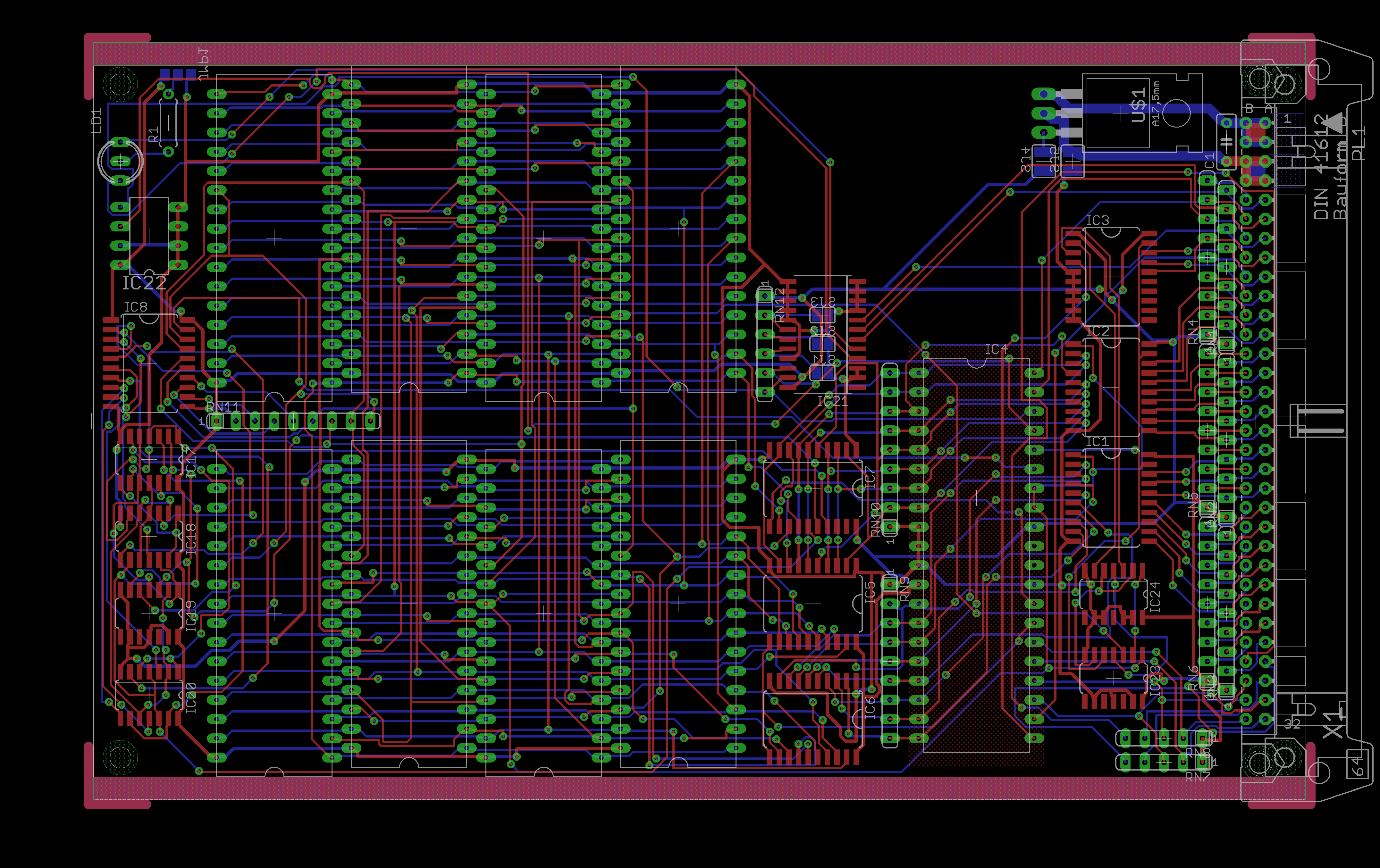
Task: Select the IC8 chip label
Action: pos(136,307)
